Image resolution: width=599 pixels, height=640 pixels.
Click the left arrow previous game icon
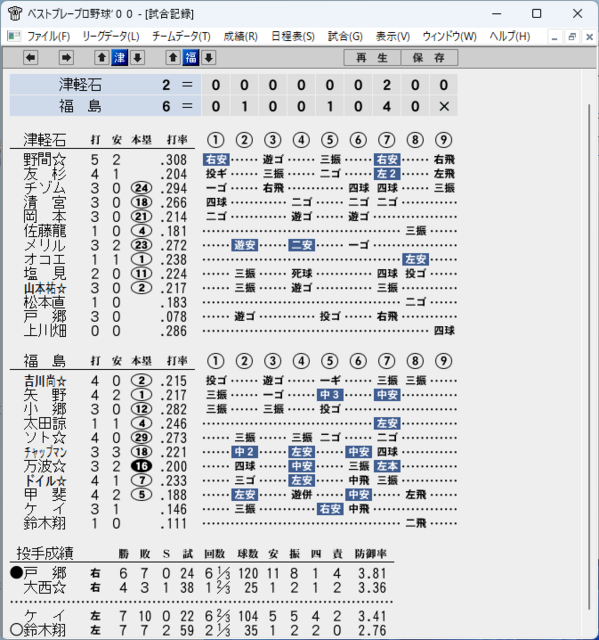tap(31, 58)
